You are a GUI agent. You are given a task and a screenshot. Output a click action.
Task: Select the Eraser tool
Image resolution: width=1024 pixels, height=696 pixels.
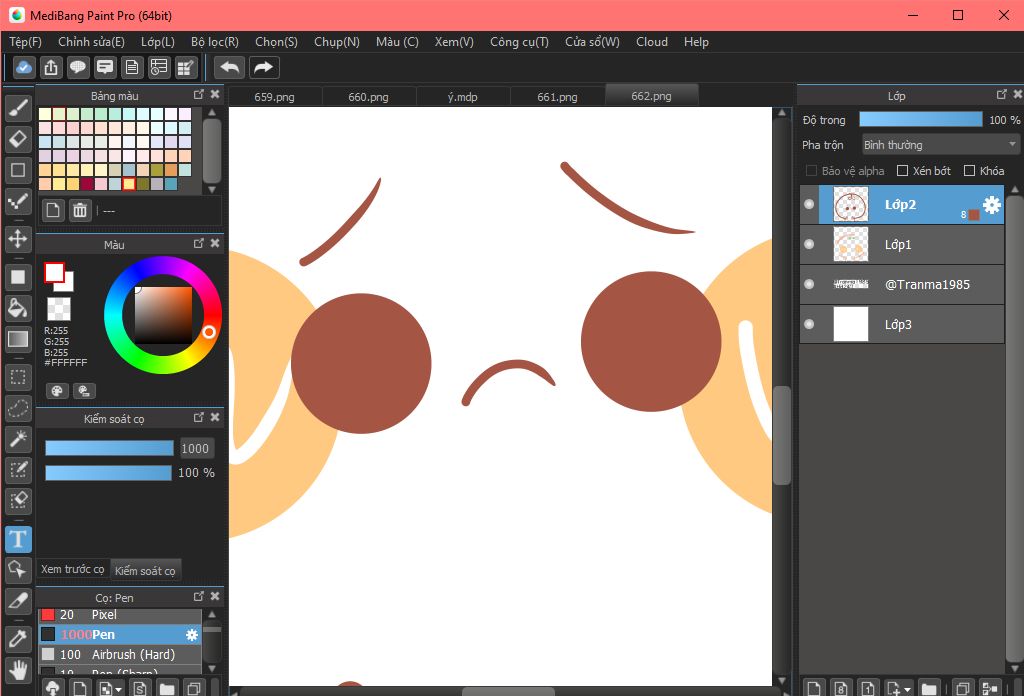[18, 139]
